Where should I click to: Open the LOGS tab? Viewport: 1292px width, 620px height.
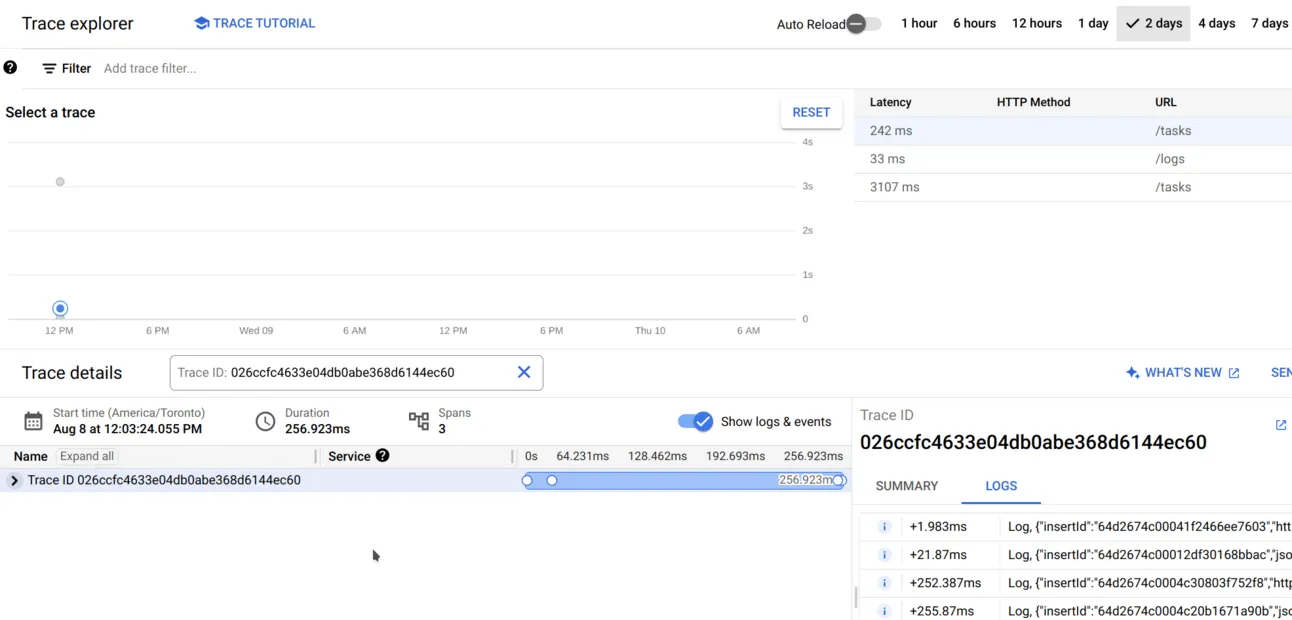tap(1000, 486)
